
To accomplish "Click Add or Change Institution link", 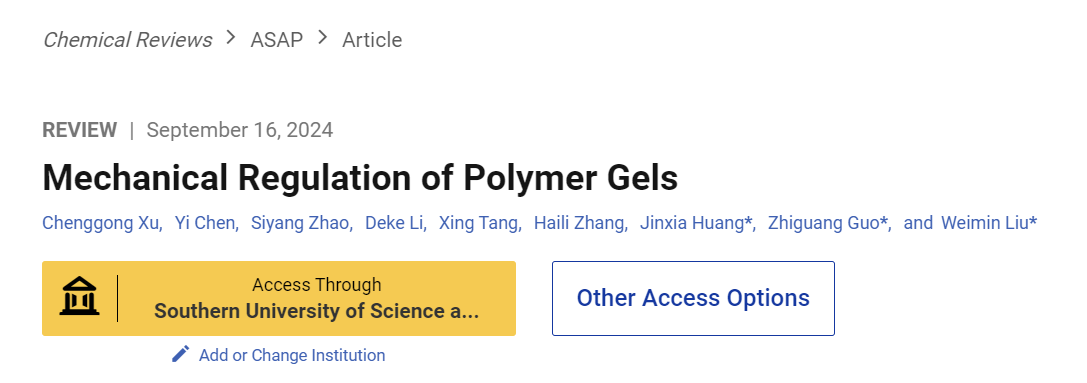I will [292, 355].
